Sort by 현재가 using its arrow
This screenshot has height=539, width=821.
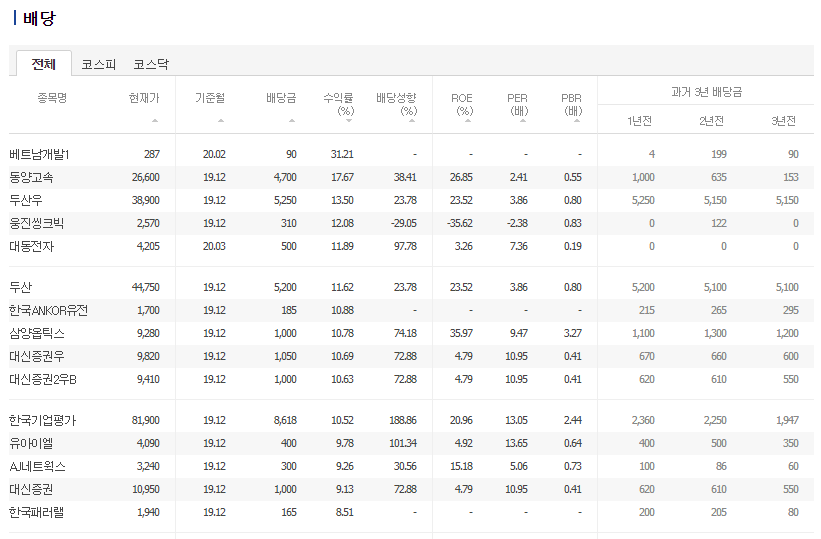[155, 121]
